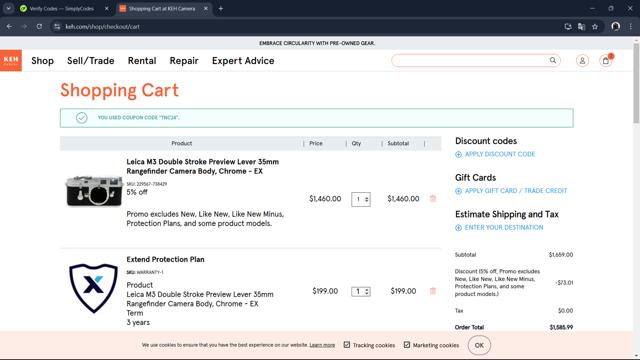640x360 pixels.
Task: Select the Shopping Cart at KEH Camera tab
Action: (x=163, y=8)
